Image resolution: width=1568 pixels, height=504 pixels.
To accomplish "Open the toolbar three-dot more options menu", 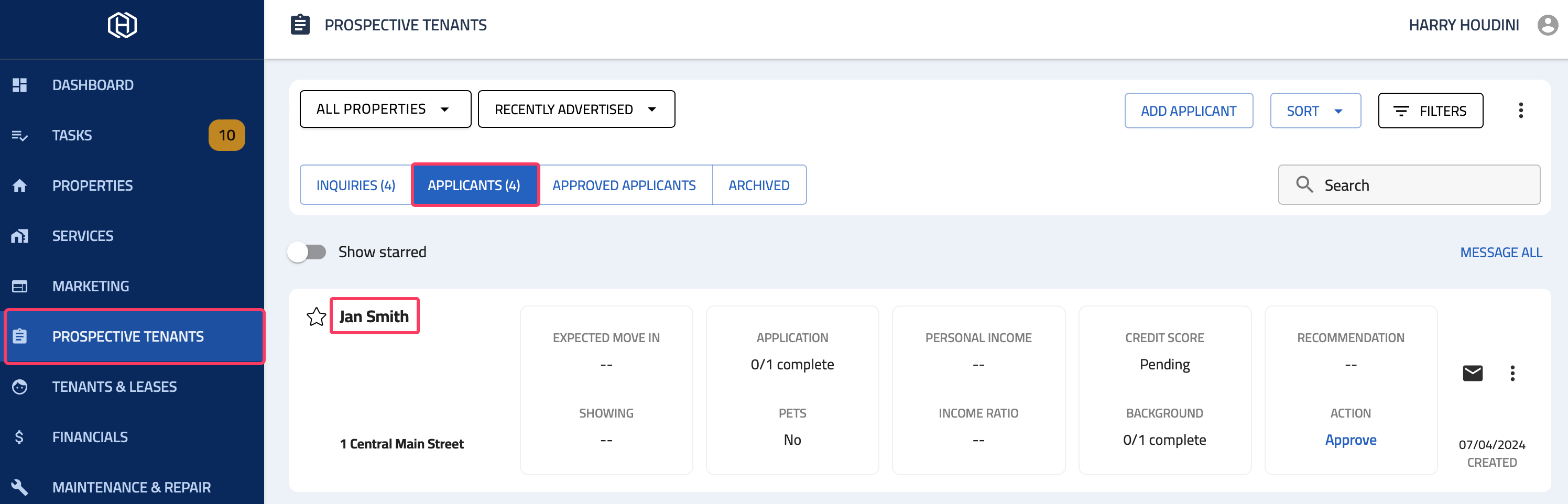I will (x=1520, y=110).
